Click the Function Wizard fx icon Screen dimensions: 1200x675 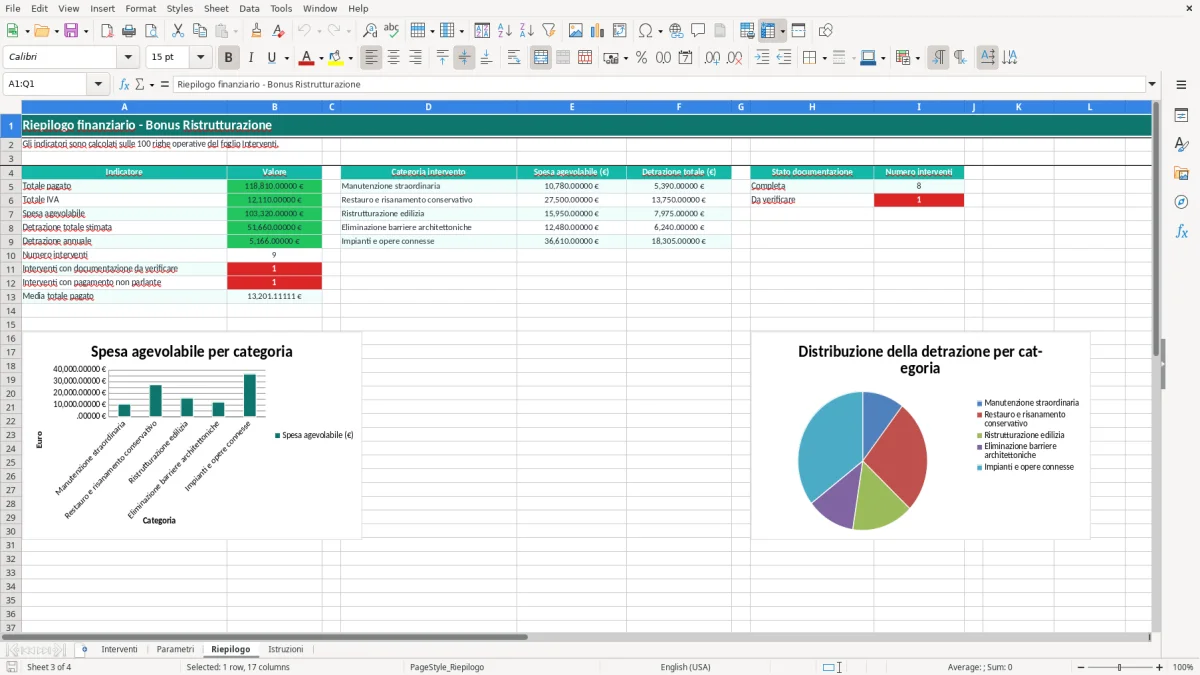[124, 84]
